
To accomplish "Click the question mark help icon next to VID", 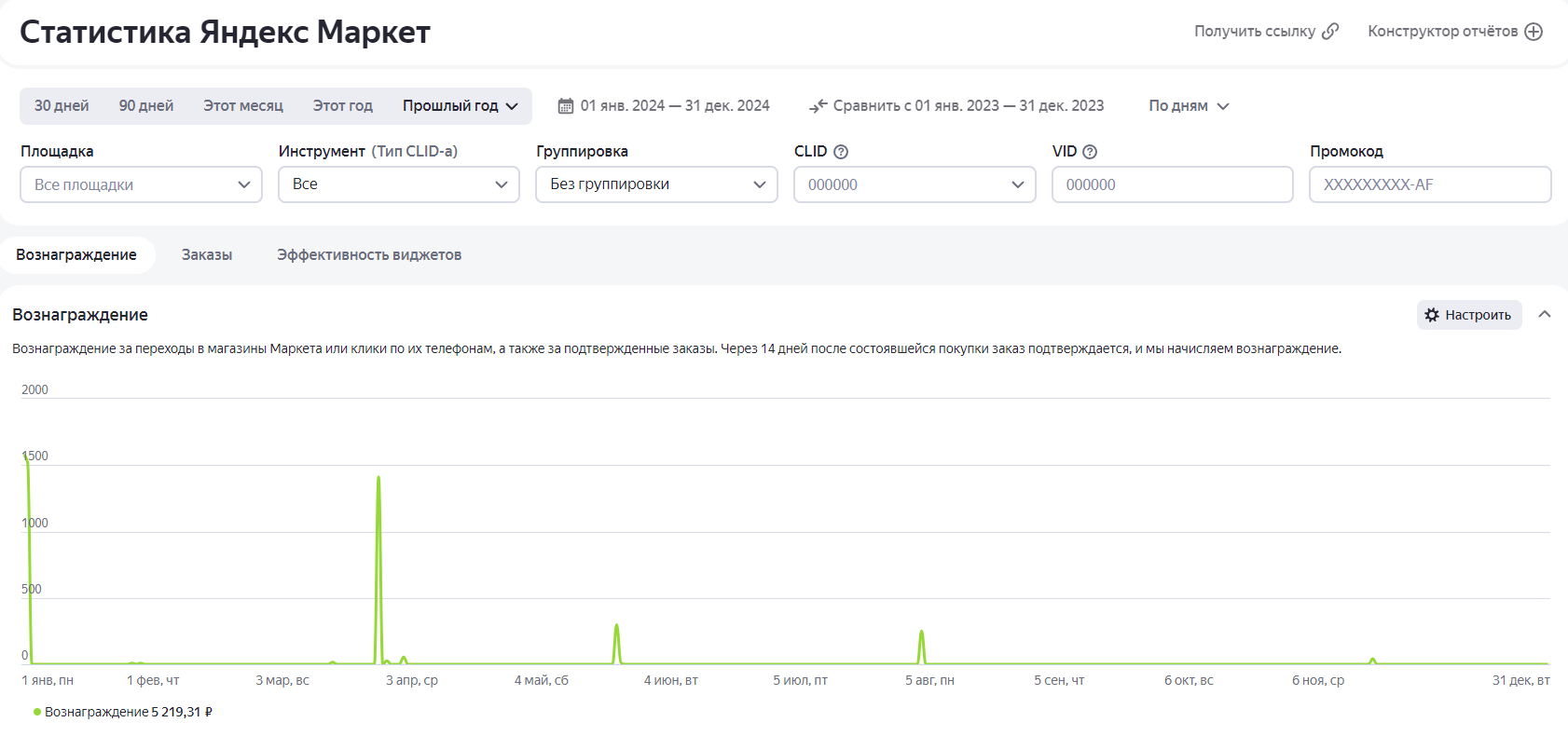I will (x=1090, y=152).
